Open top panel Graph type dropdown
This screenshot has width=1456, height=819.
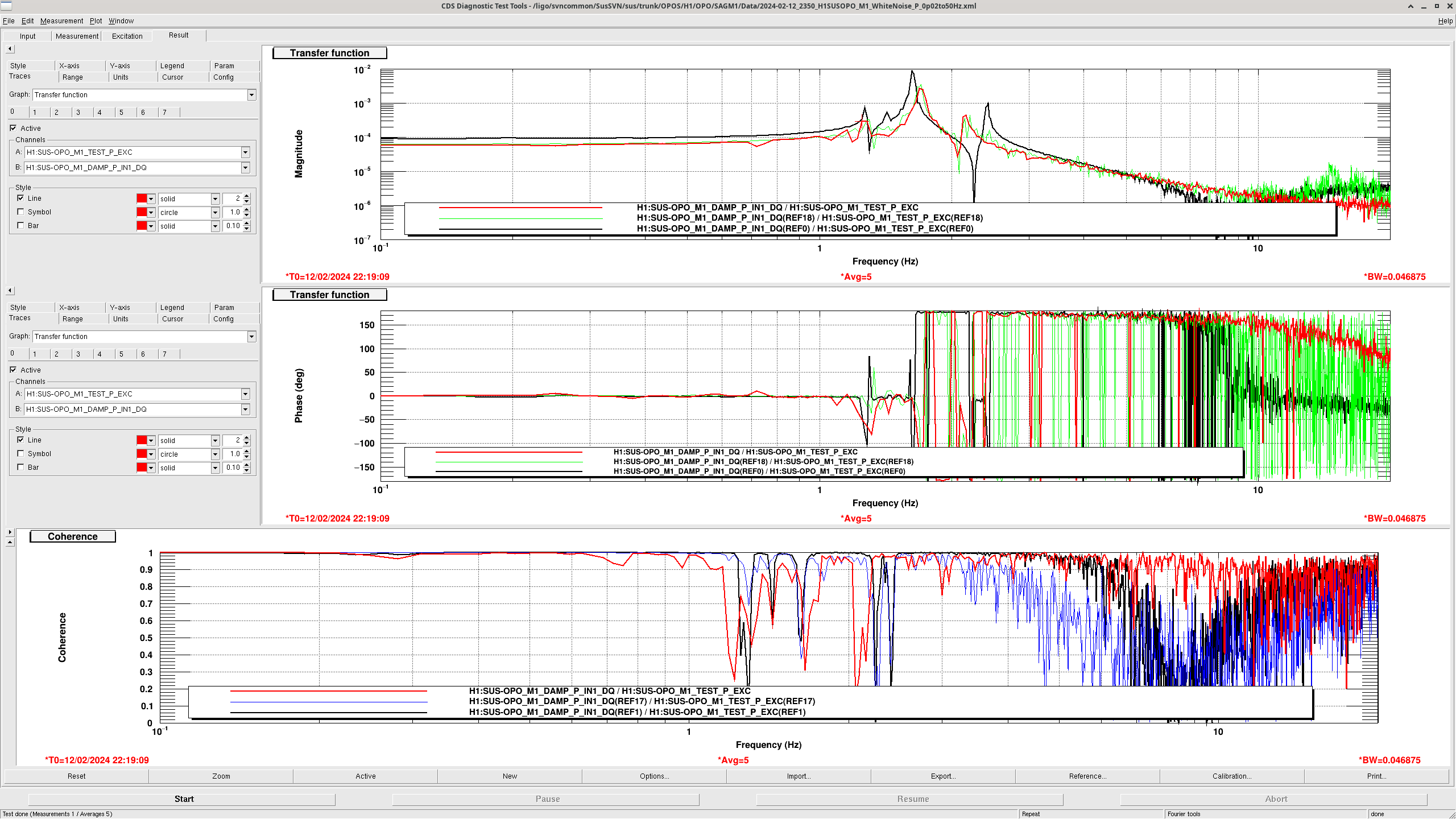coord(251,95)
